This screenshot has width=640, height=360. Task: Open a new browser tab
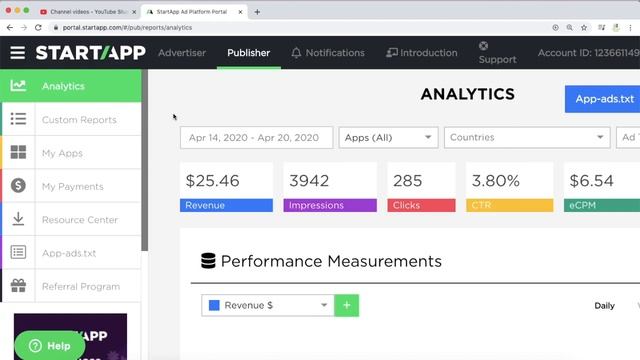coord(257,12)
